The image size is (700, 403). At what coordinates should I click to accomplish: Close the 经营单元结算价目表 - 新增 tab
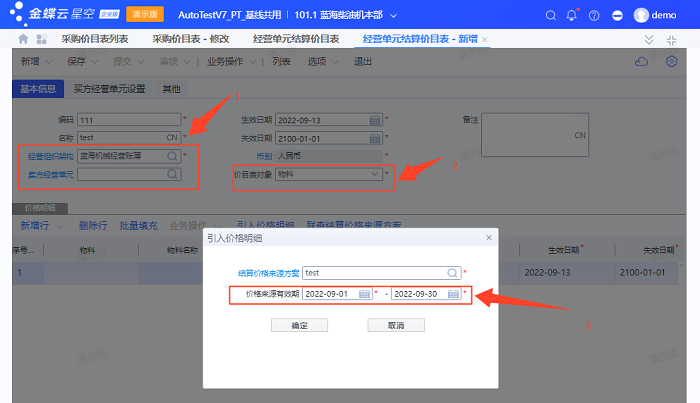pyautogui.click(x=484, y=40)
